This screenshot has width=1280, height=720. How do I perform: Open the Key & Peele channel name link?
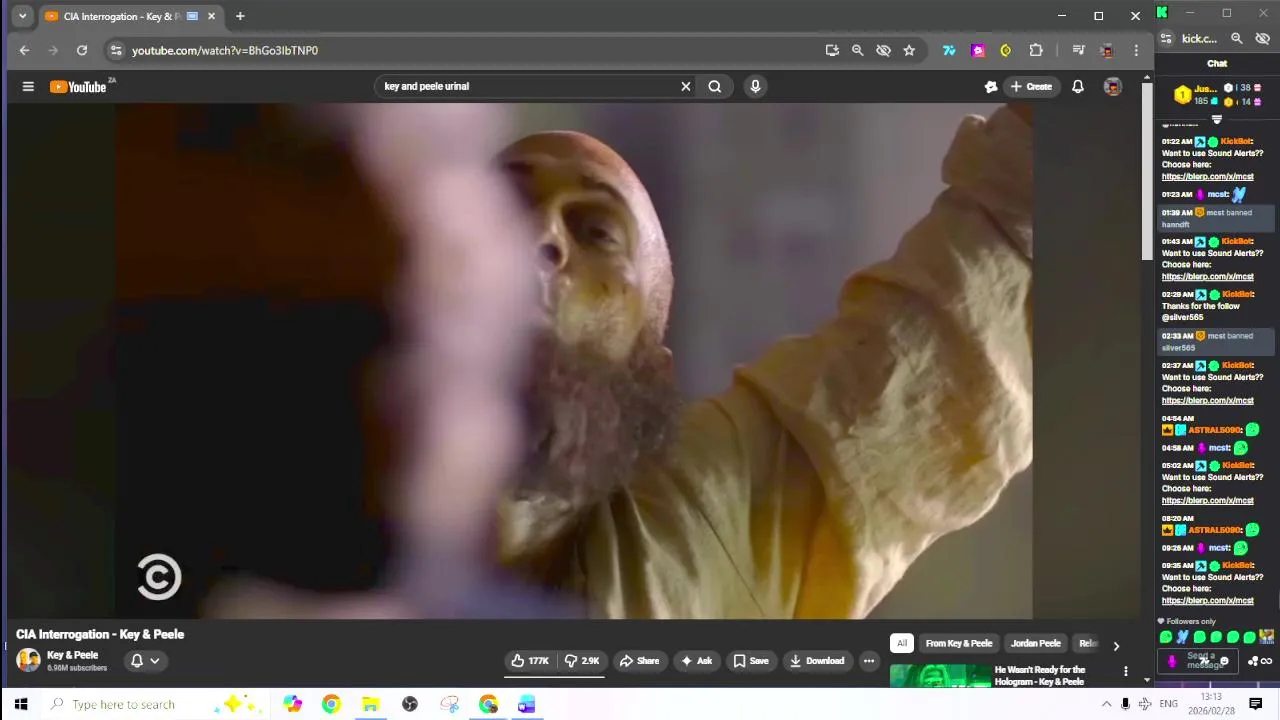[x=72, y=655]
